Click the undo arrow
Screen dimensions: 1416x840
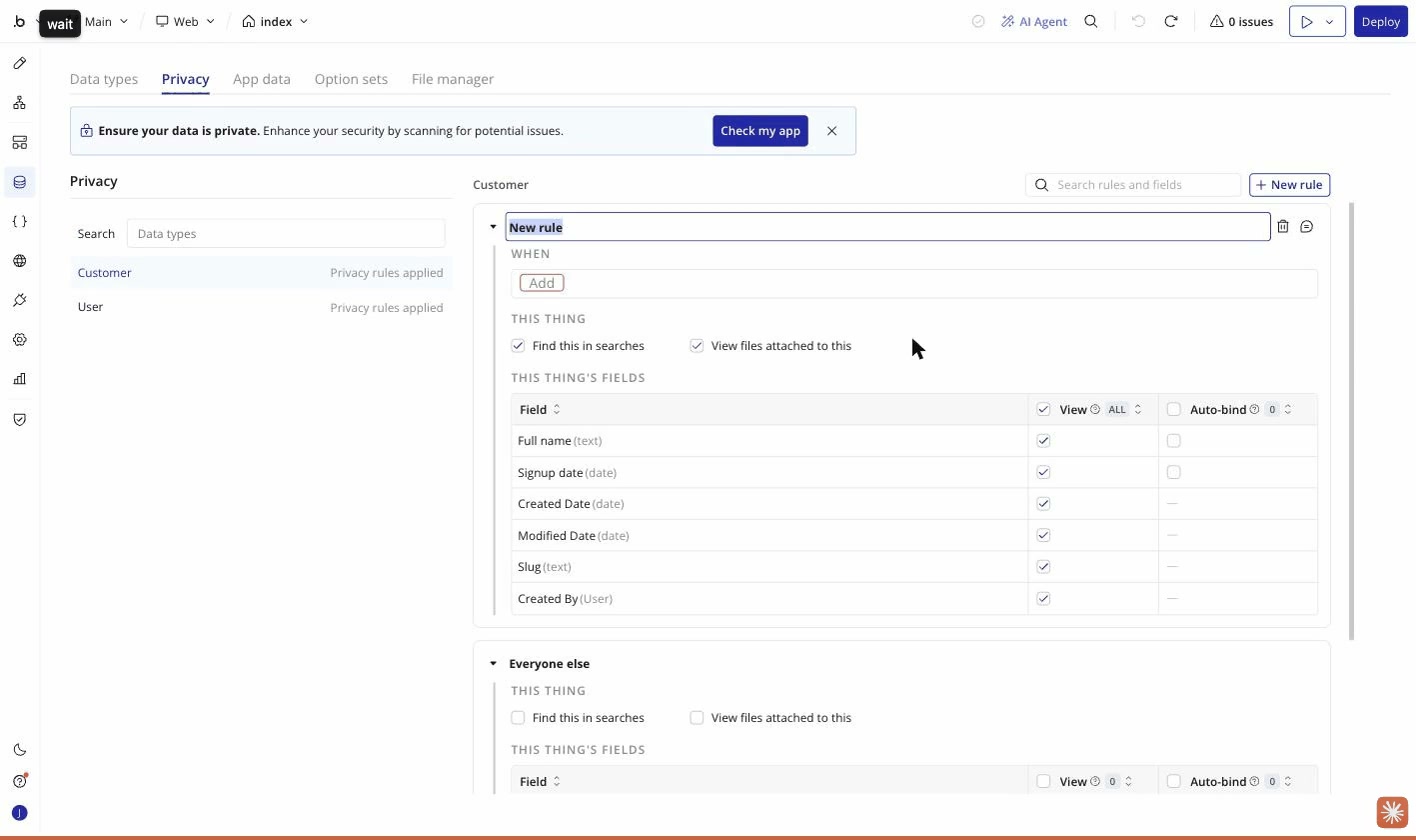[1138, 21]
